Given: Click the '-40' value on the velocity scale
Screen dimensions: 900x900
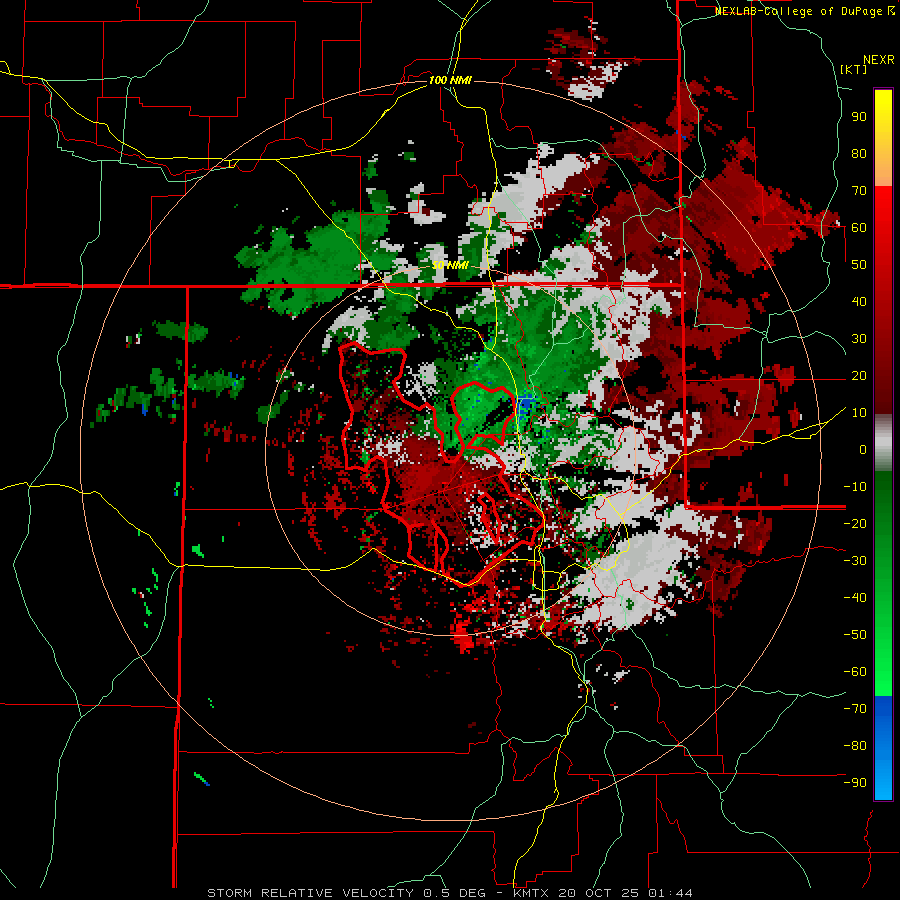Looking at the screenshot, I should point(855,598).
